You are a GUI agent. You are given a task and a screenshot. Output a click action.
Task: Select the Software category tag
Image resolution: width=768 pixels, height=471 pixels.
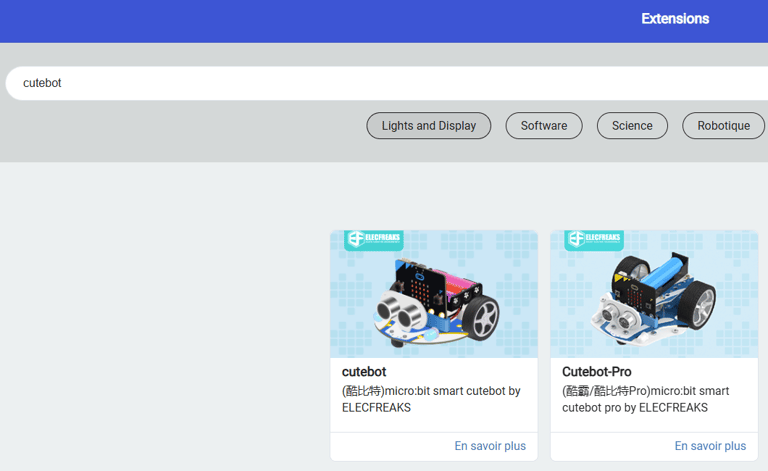(x=544, y=126)
